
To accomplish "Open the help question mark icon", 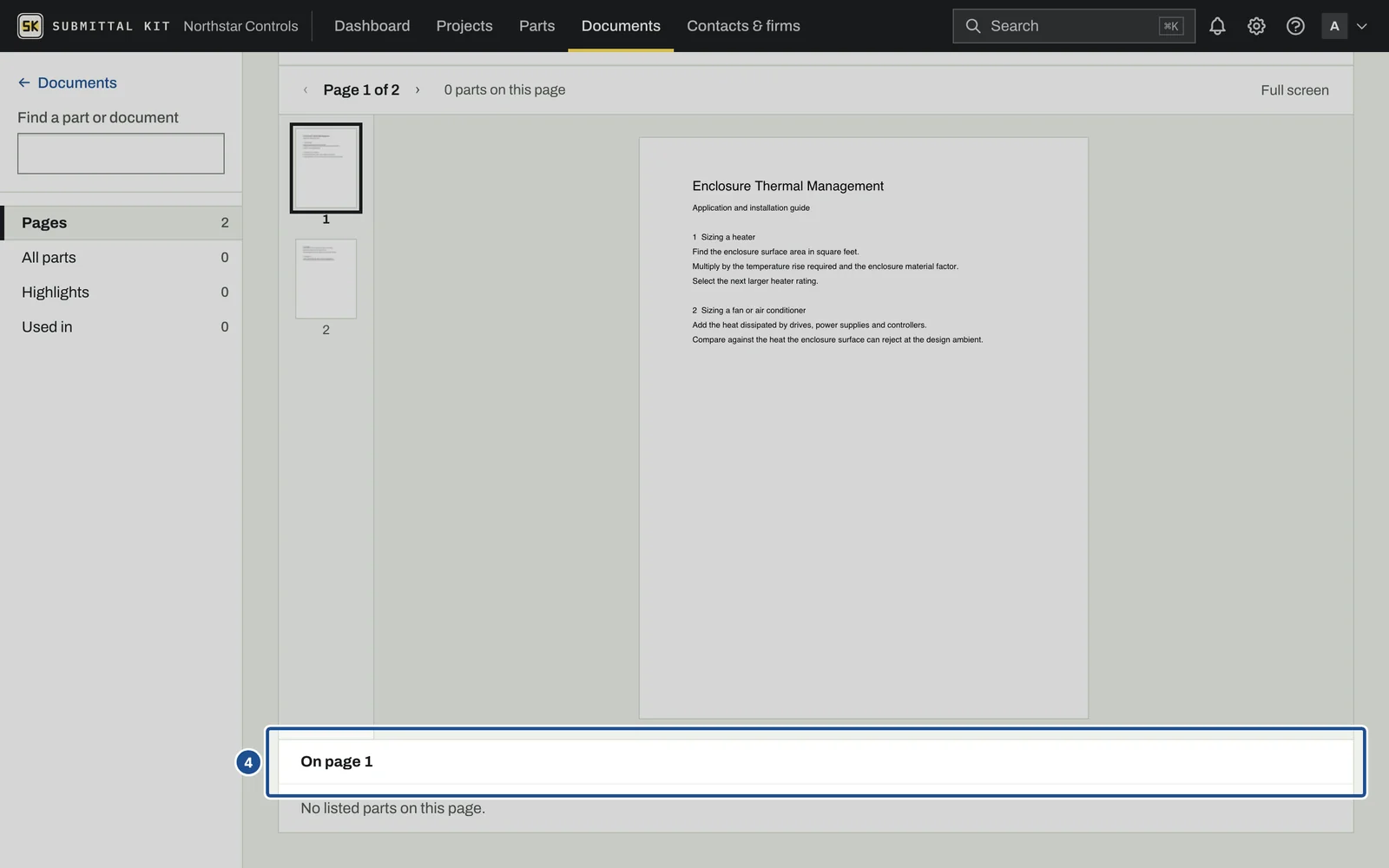I will (1295, 26).
